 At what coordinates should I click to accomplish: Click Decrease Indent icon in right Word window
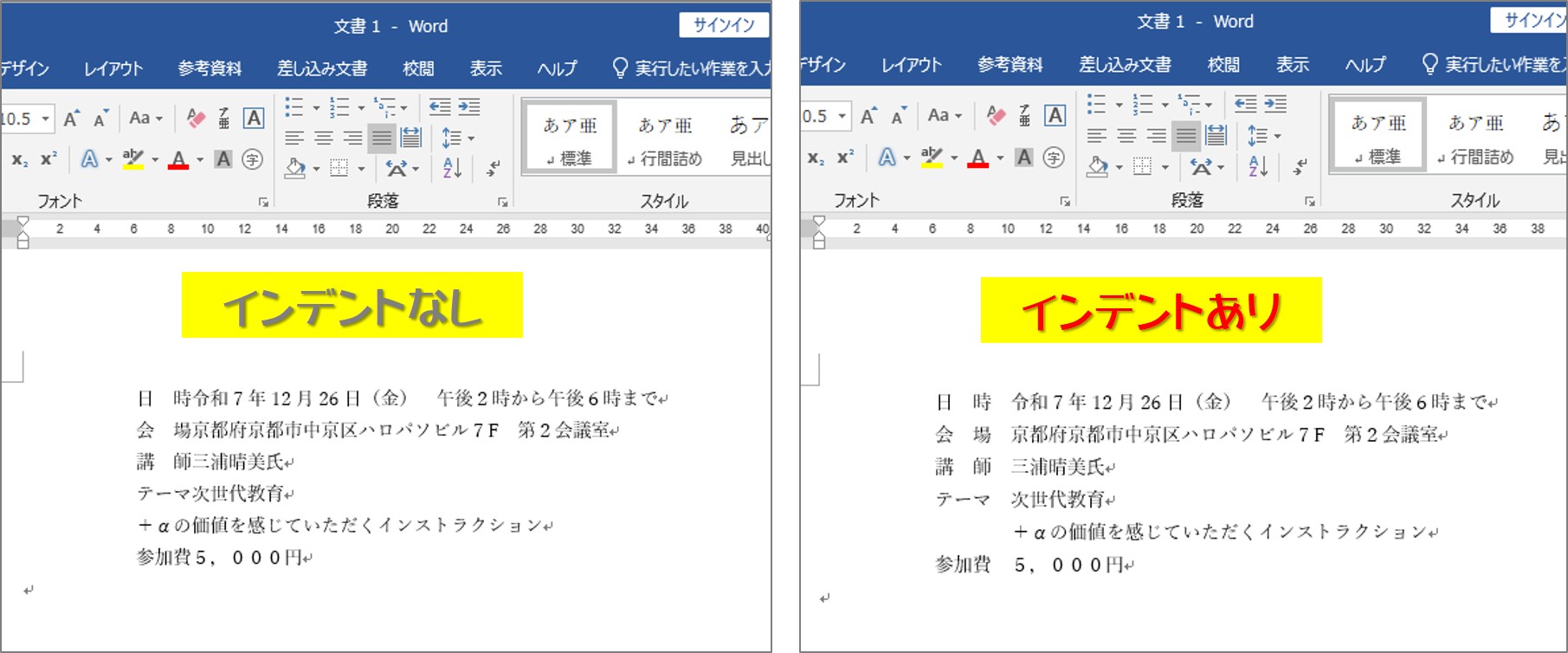[1245, 105]
